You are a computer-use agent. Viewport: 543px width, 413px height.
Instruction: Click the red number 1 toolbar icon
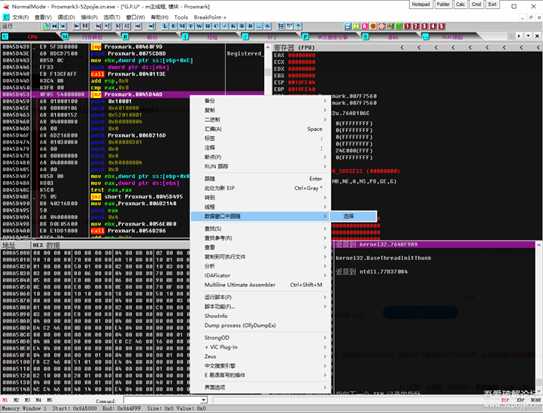click(408, 26)
